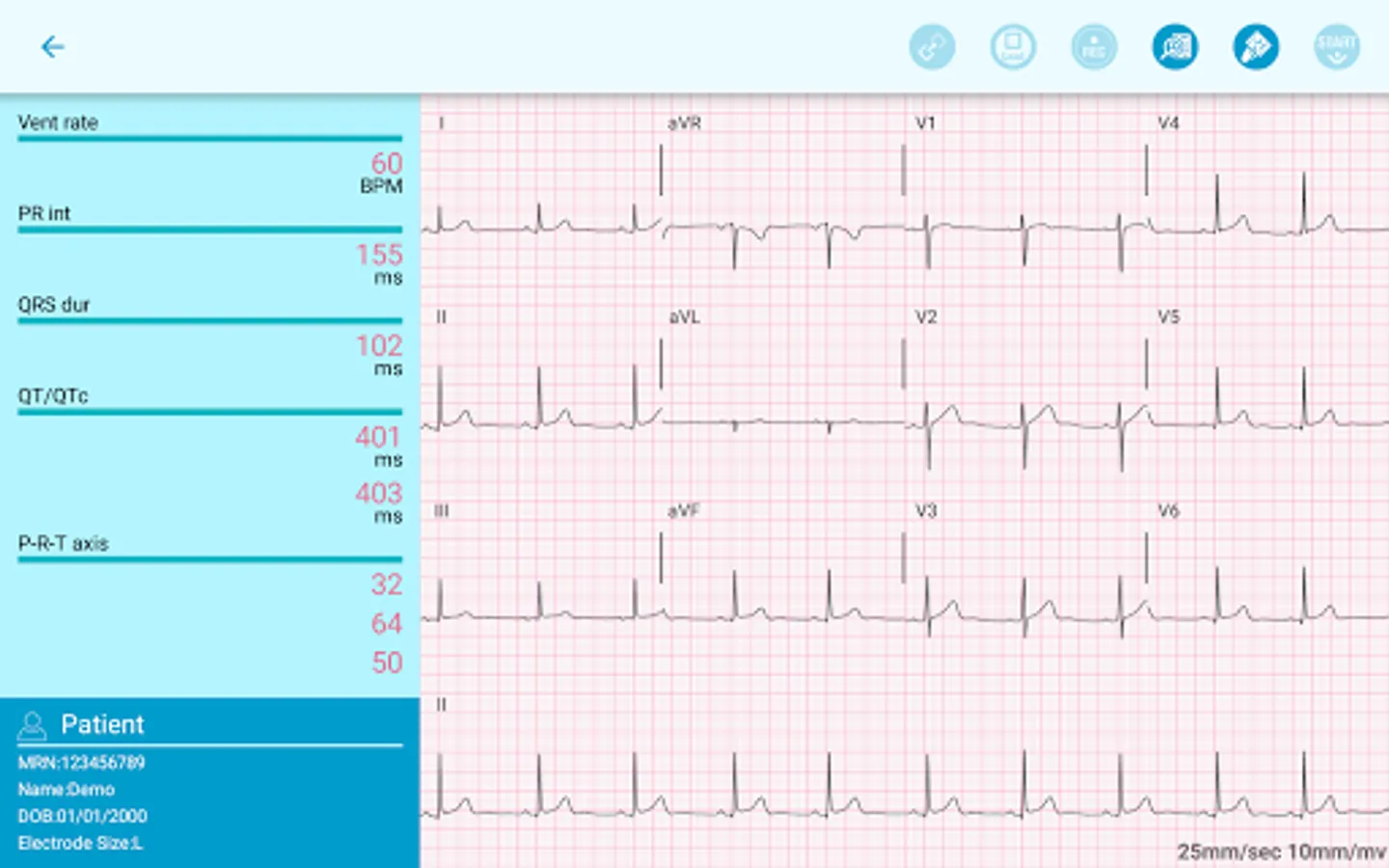Viewport: 1389px width, 868px height.
Task: Tap the REC record icon
Action: coord(1094,46)
